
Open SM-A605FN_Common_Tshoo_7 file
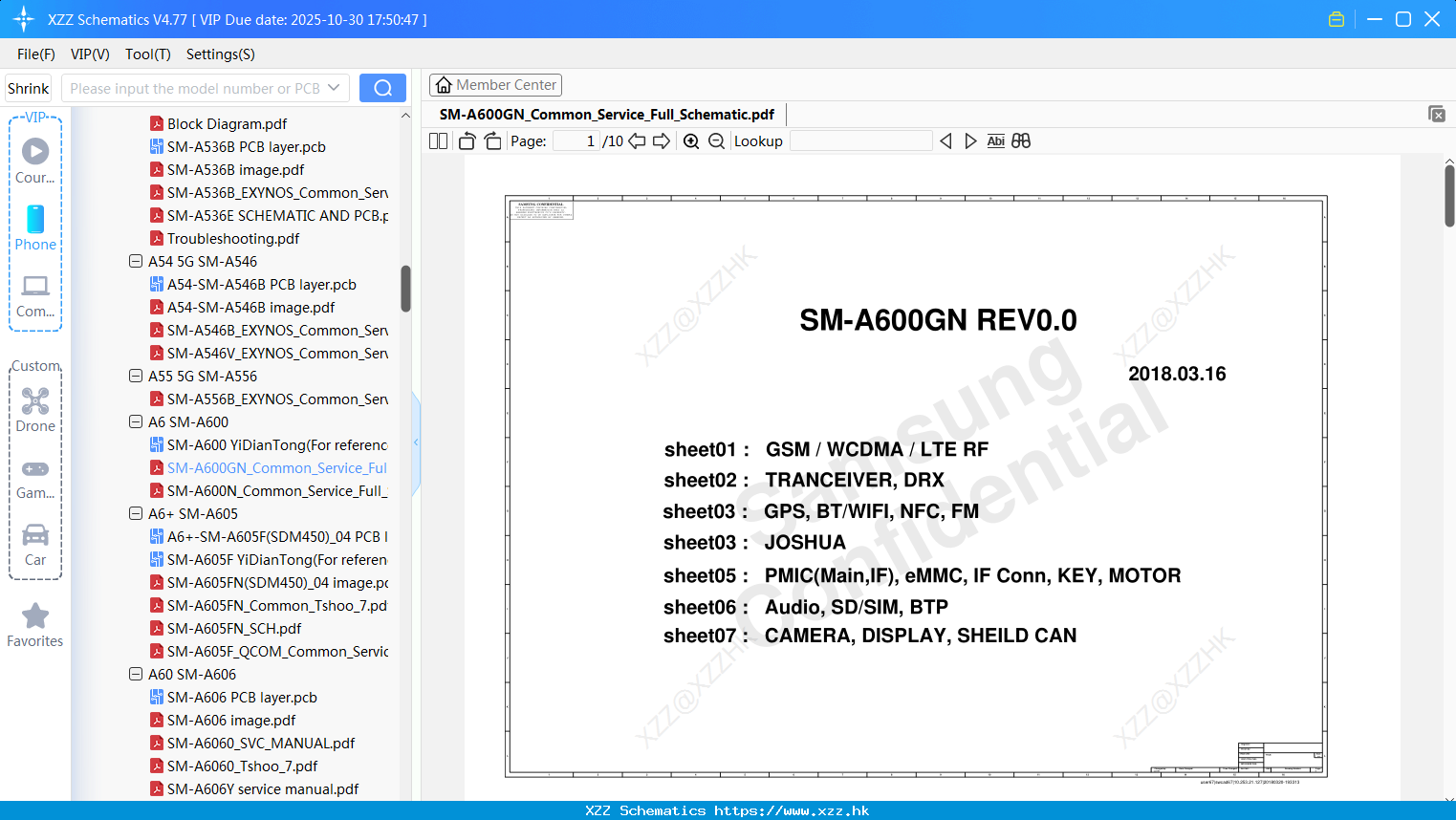[x=269, y=605]
